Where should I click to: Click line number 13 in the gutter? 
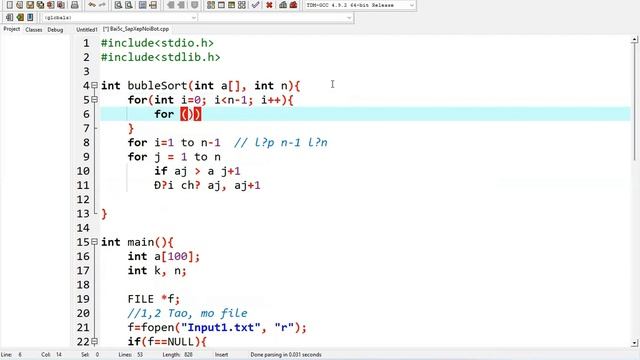(83, 213)
